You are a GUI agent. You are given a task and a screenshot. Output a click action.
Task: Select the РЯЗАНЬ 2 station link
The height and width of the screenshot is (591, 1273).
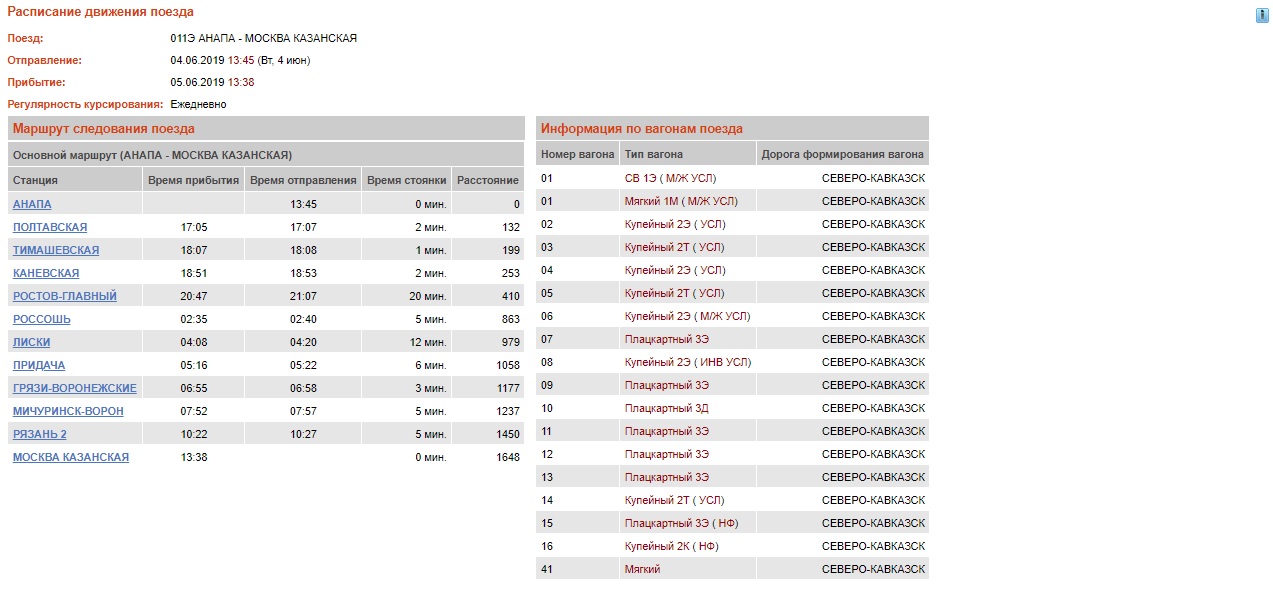point(40,434)
